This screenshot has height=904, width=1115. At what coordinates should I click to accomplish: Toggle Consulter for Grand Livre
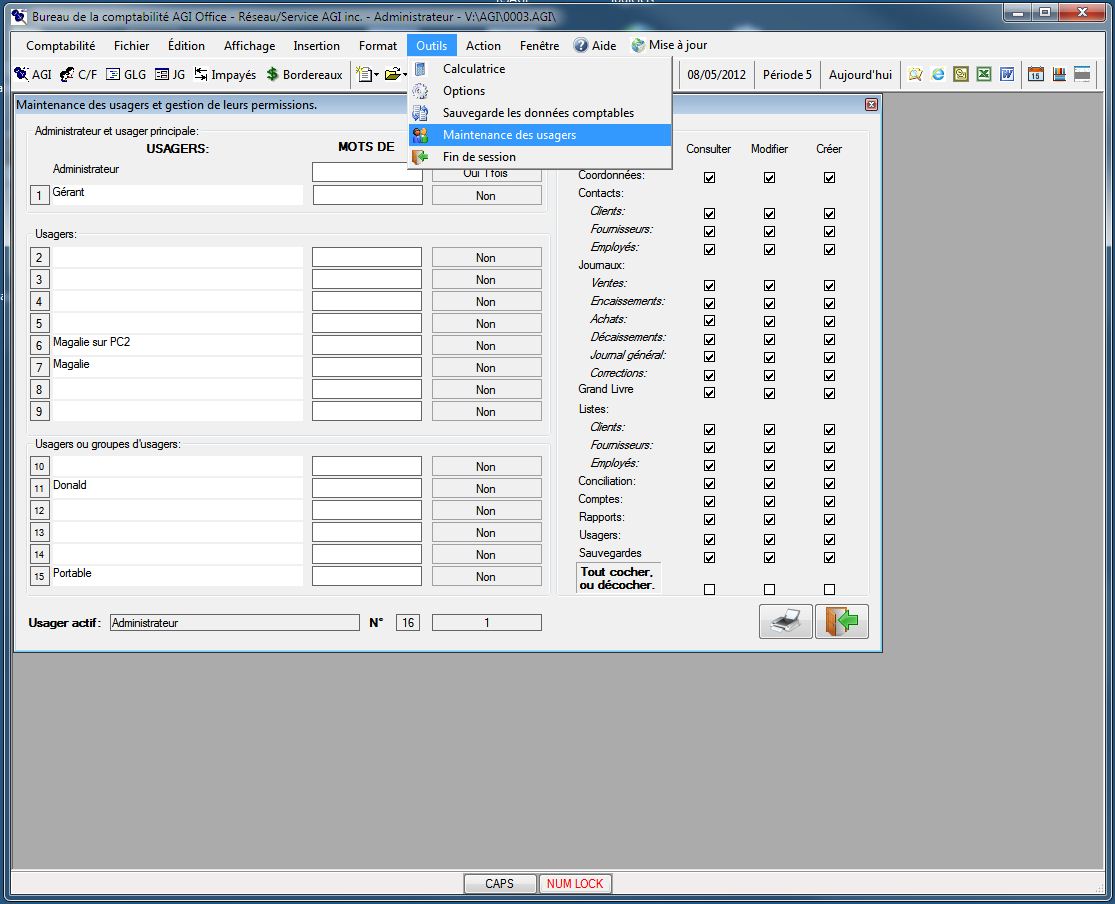(709, 393)
